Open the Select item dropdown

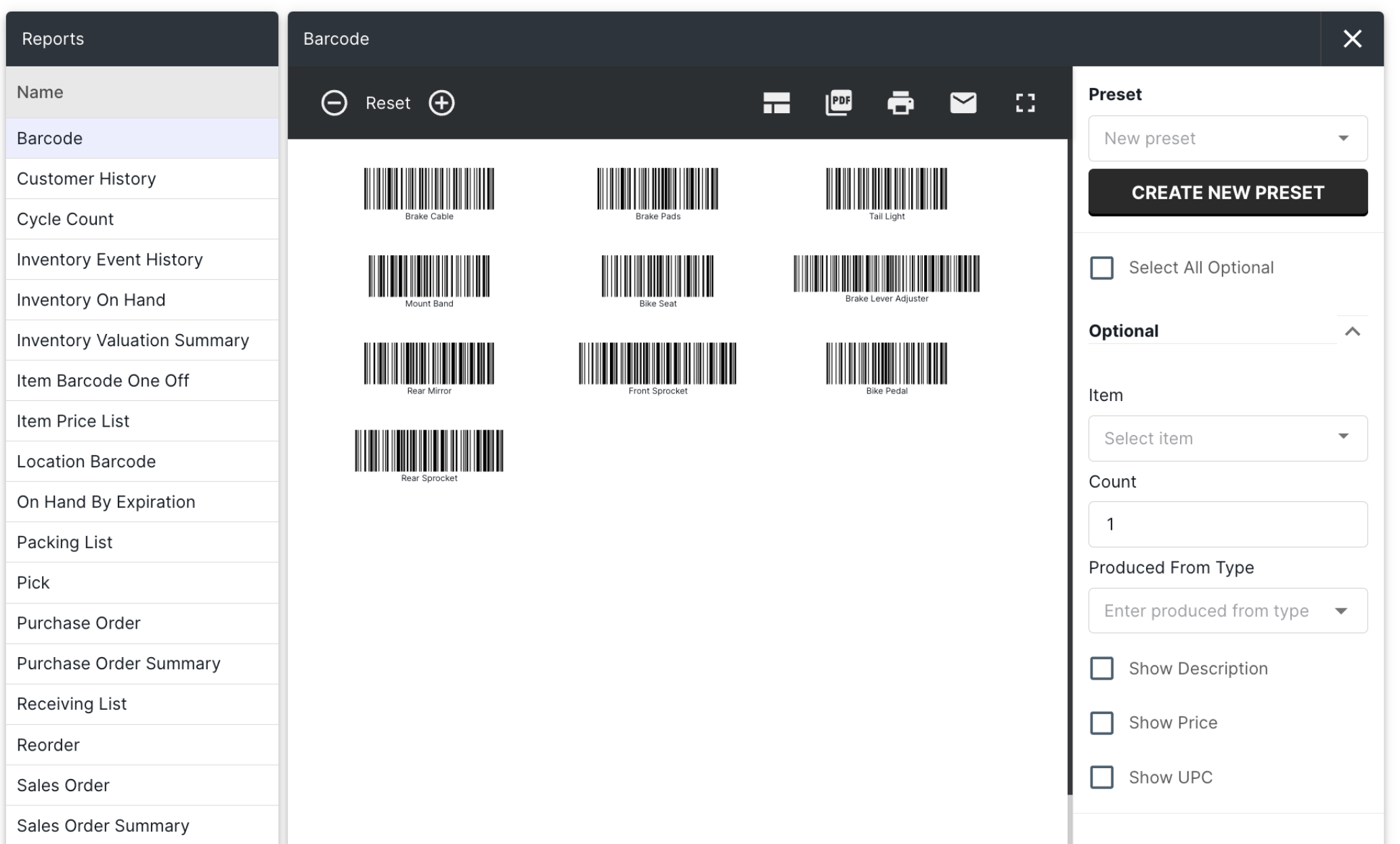click(1227, 438)
